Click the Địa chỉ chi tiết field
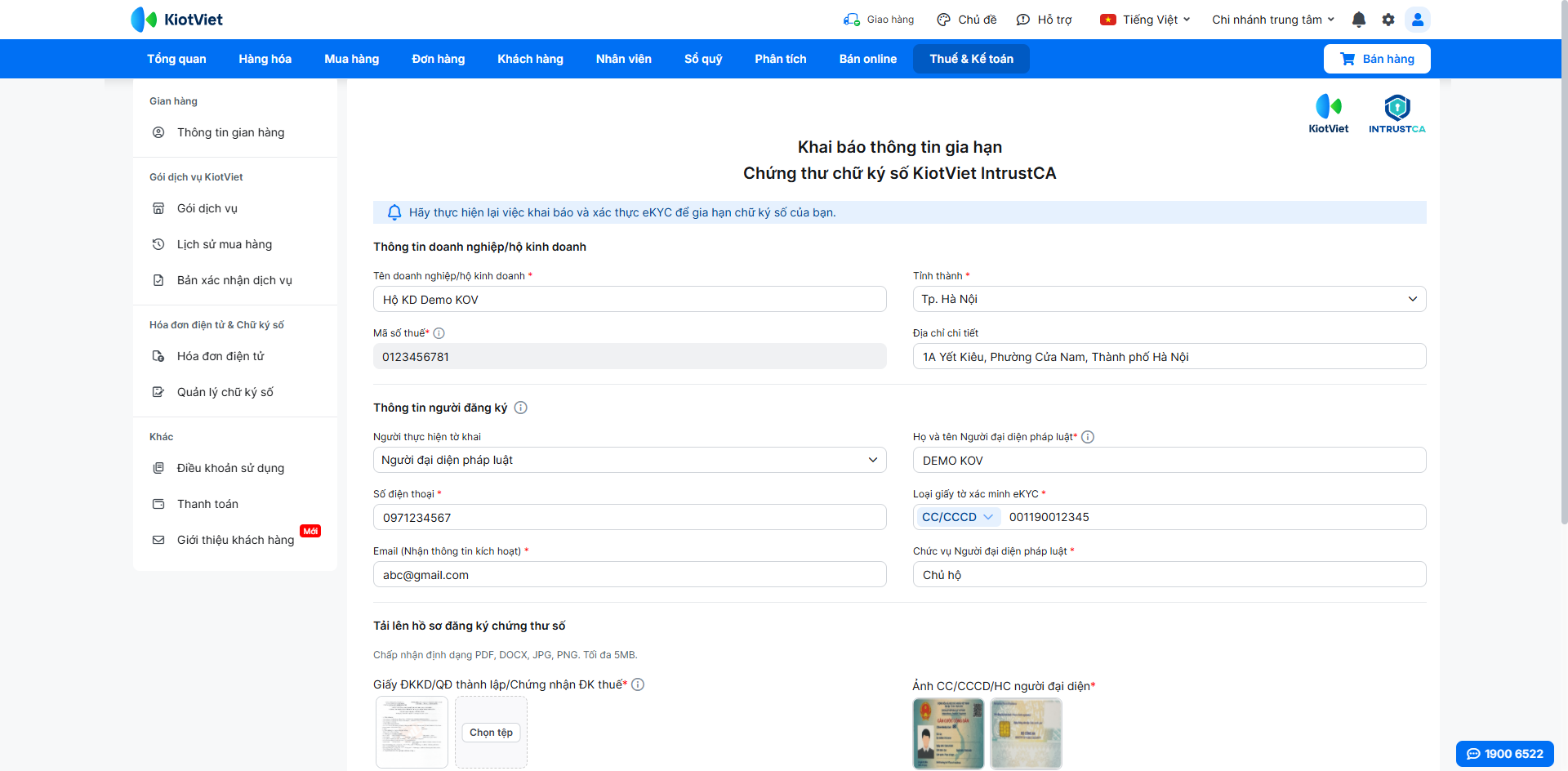 click(x=1169, y=356)
